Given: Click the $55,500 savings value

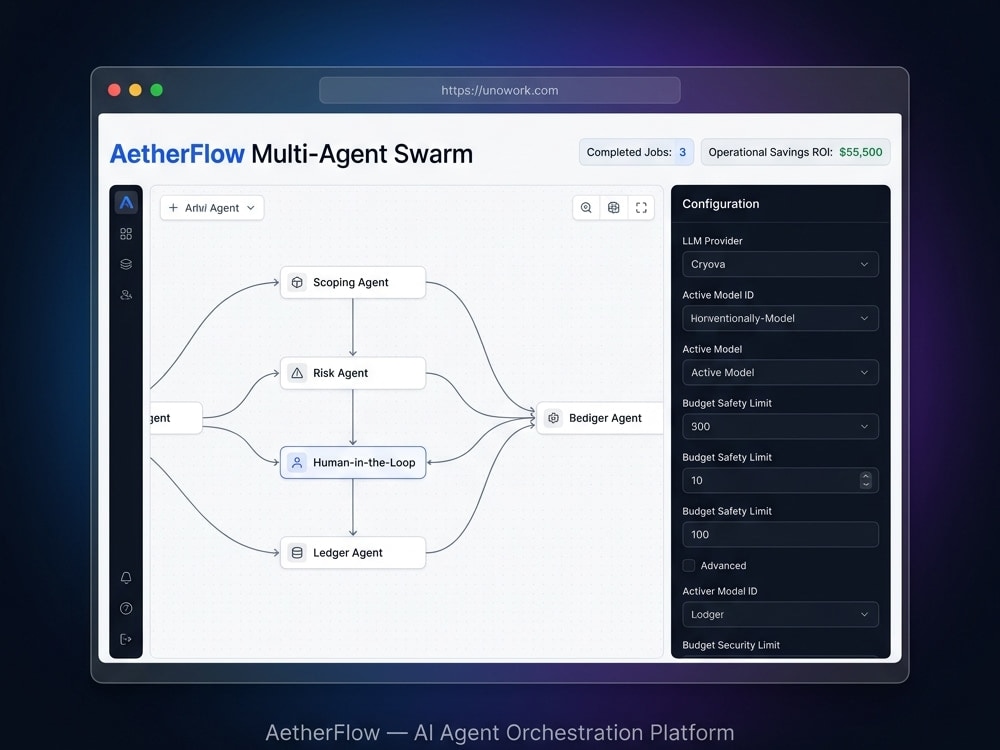Looking at the screenshot, I should point(860,152).
